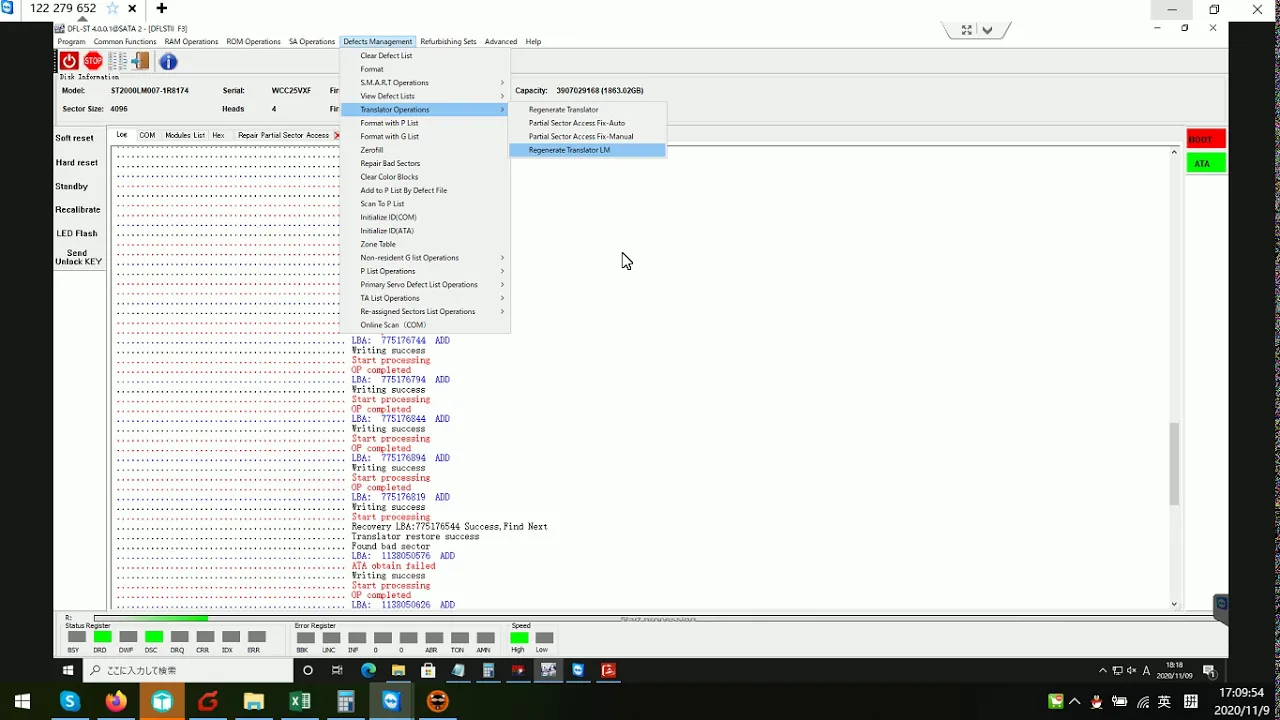This screenshot has width=1280, height=720.
Task: Open the red G app on local taskbar
Action: (208, 702)
